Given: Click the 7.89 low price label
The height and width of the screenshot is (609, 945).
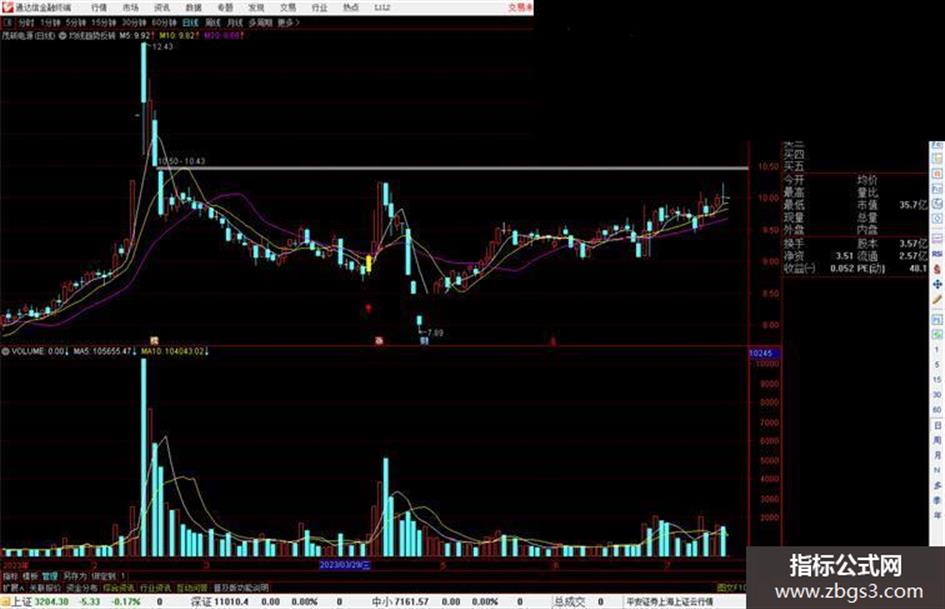Looking at the screenshot, I should coord(435,333).
